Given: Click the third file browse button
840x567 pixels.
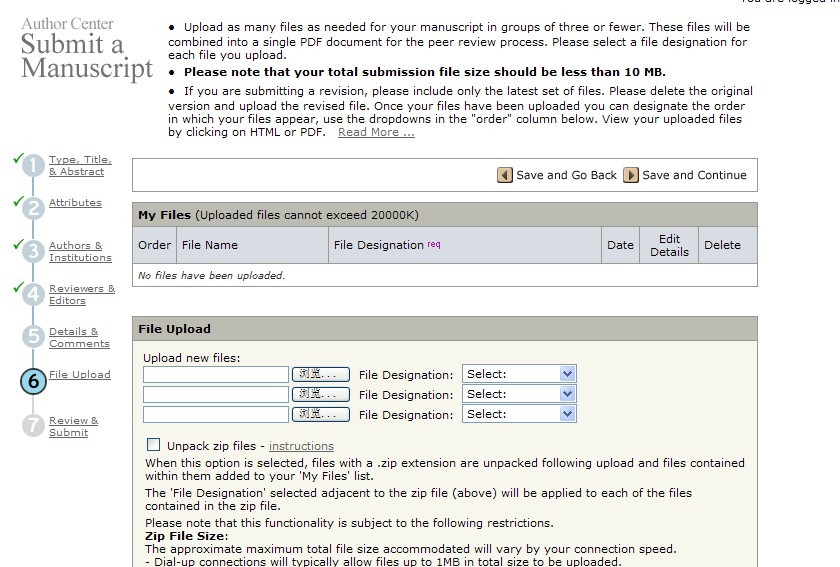Looking at the screenshot, I should pos(321,414).
